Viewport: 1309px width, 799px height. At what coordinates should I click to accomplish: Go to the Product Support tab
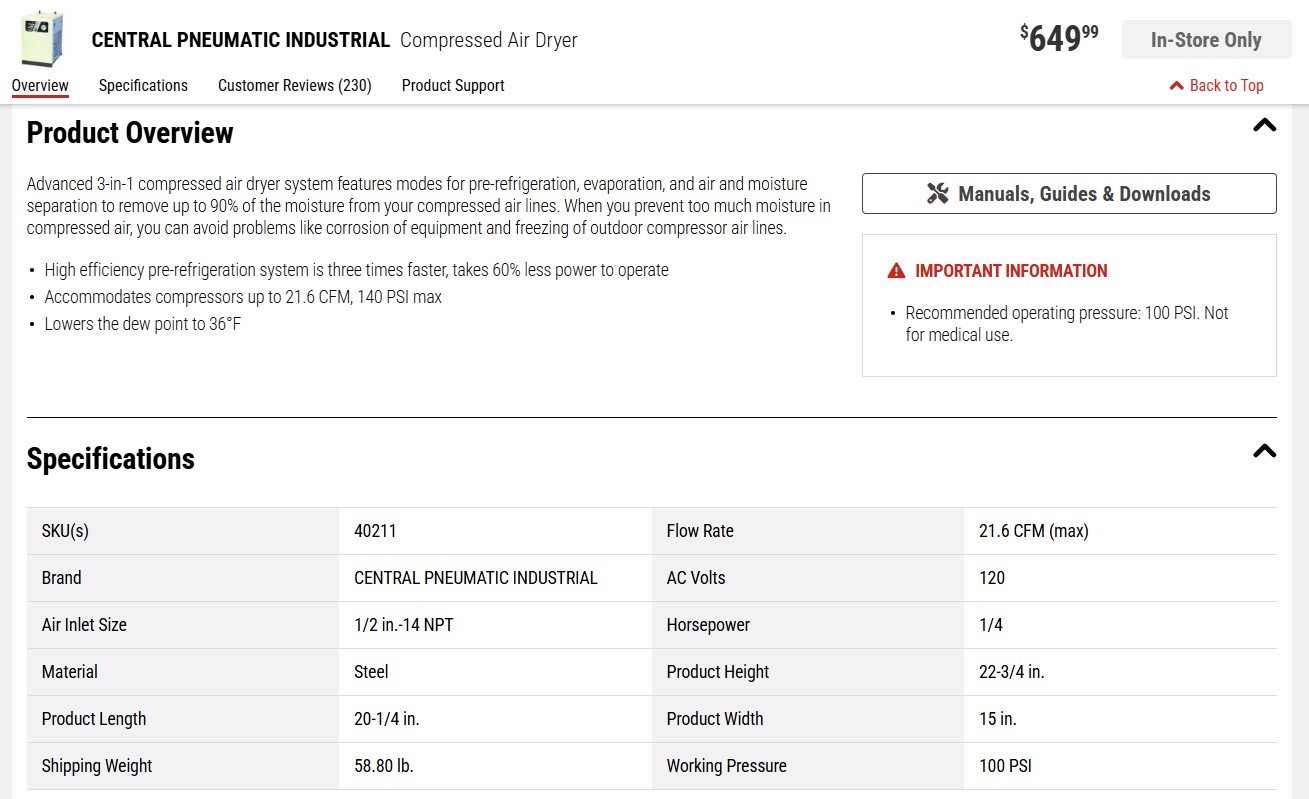(x=453, y=85)
